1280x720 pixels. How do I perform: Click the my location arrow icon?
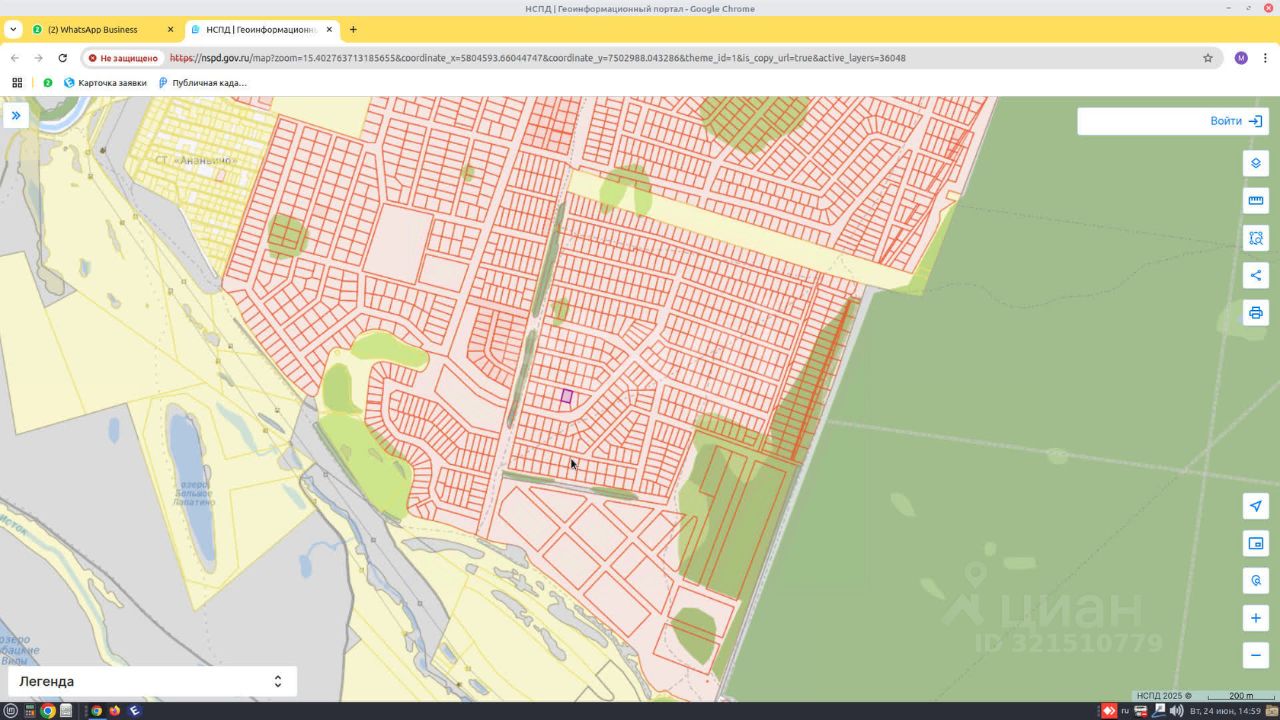click(1256, 506)
